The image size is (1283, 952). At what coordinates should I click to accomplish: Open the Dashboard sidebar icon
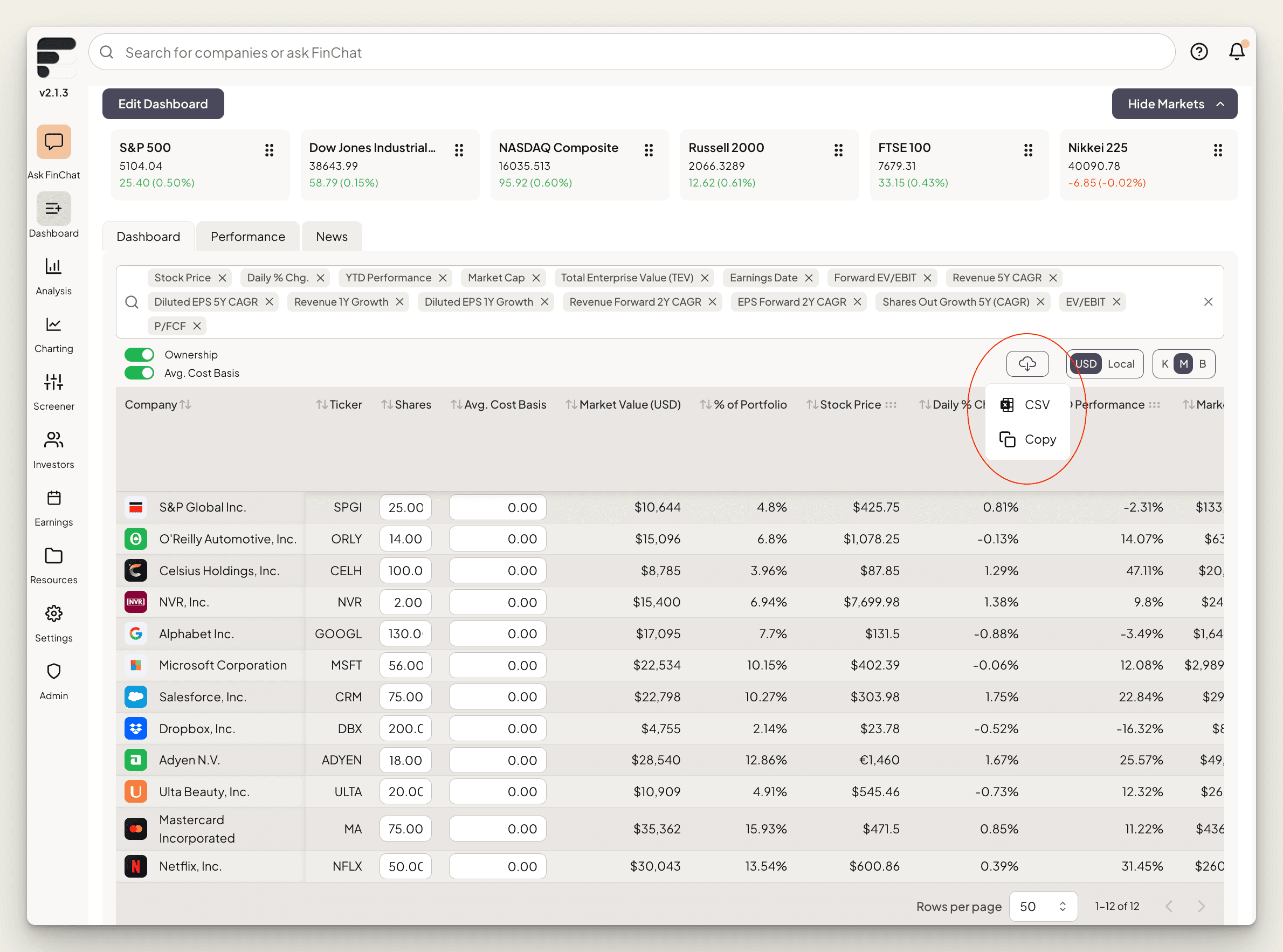coord(53,209)
